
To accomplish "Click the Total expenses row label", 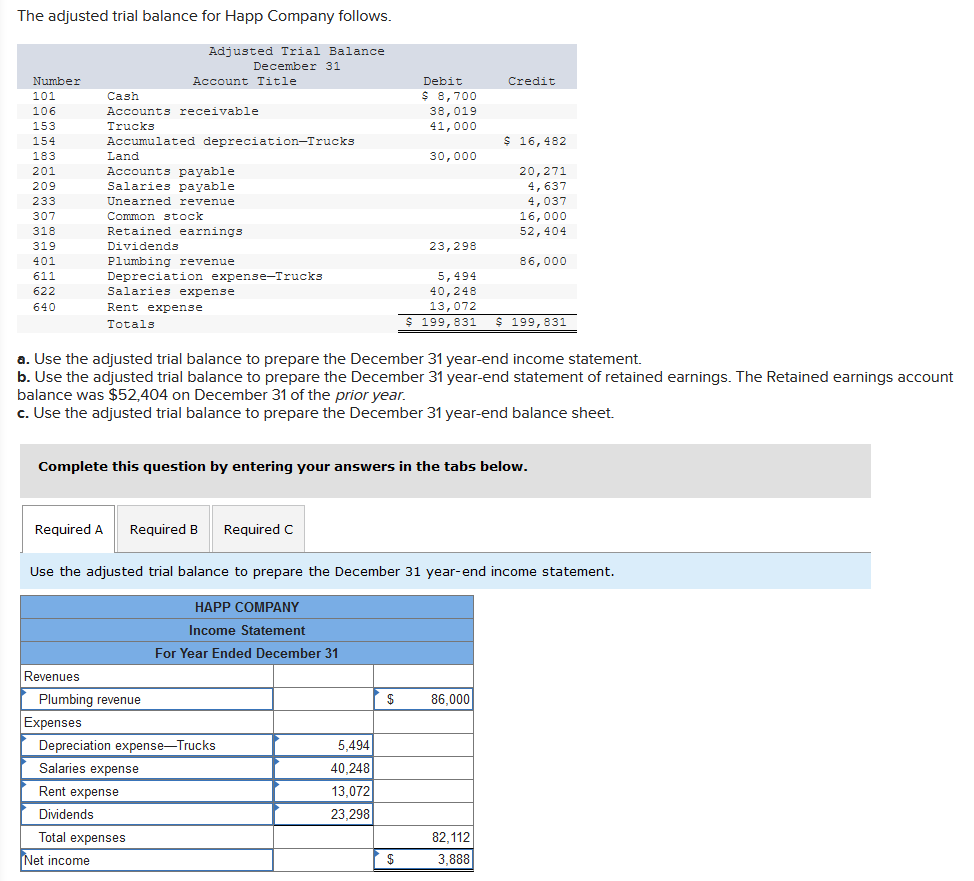I will click(x=82, y=837).
